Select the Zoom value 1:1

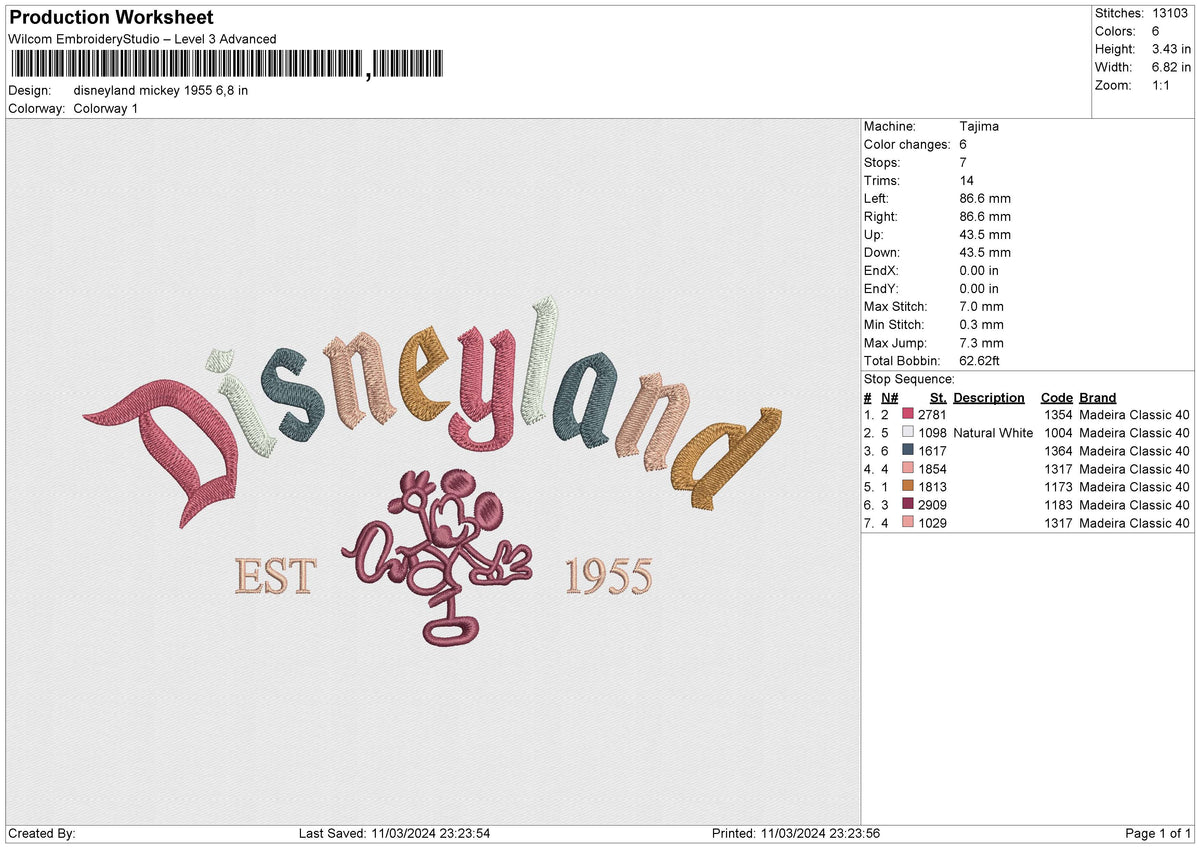[1162, 85]
